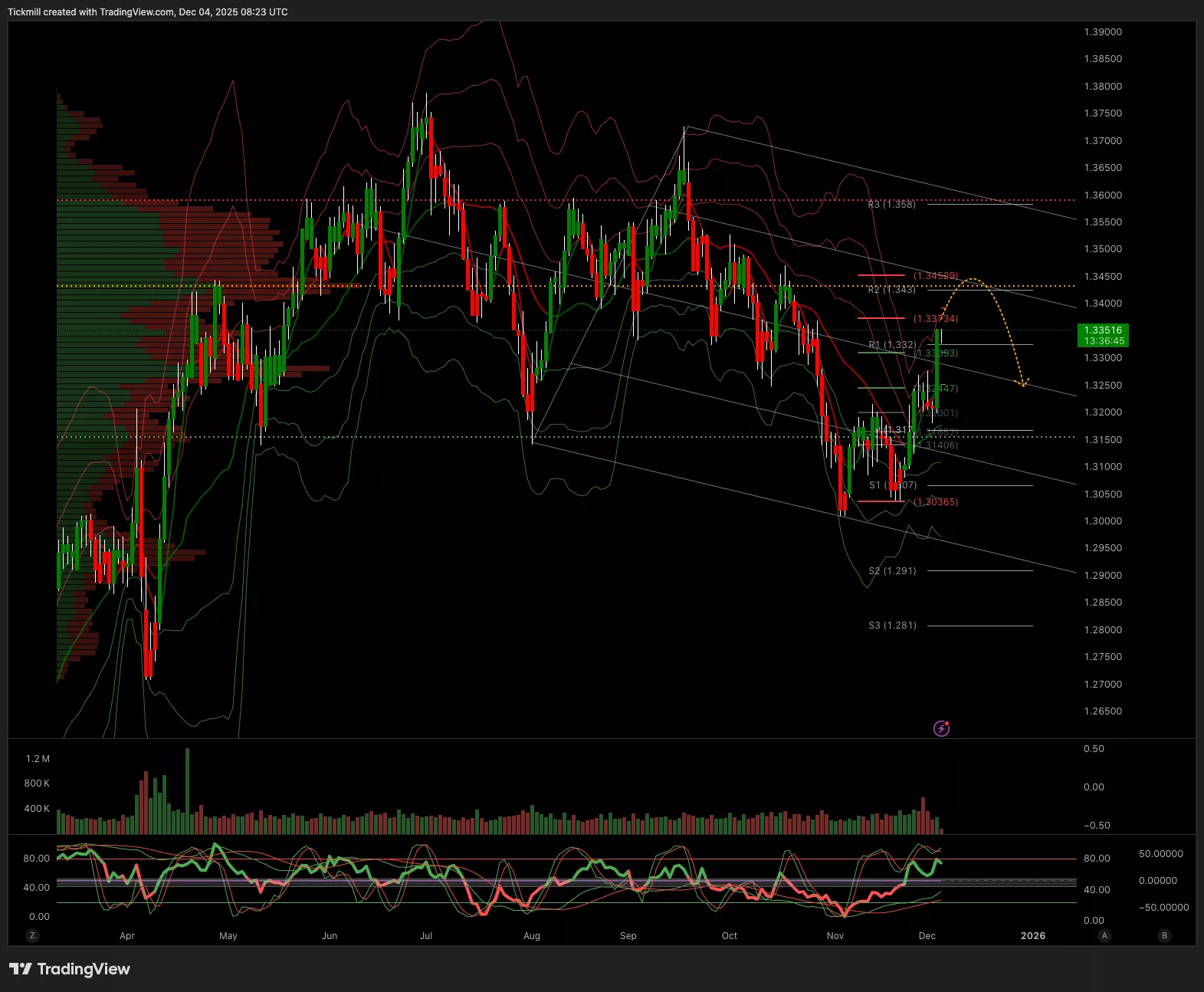Click the Tickmill created with TradingView.com text
The width and height of the screenshot is (1204, 992).
click(148, 12)
